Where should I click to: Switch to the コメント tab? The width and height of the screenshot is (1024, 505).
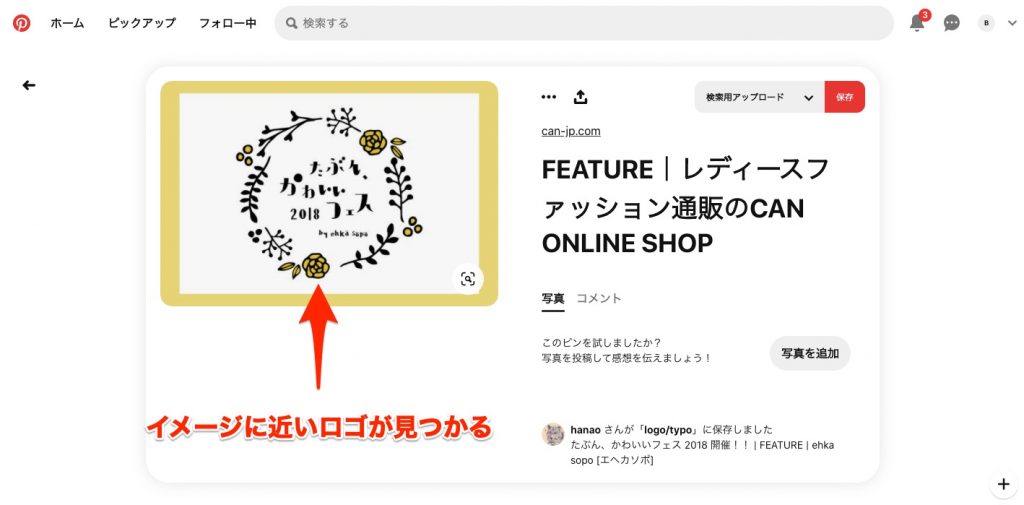tap(598, 299)
